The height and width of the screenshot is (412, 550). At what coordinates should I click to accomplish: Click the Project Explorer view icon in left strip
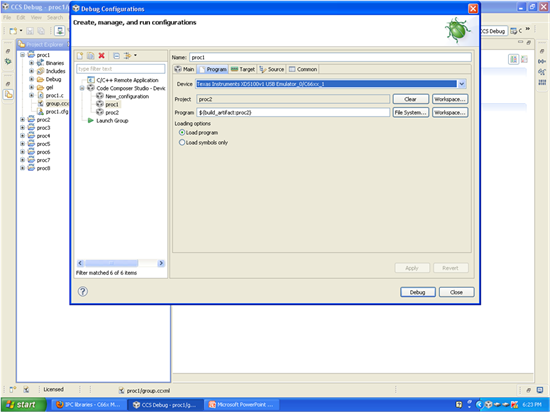tap(8, 94)
